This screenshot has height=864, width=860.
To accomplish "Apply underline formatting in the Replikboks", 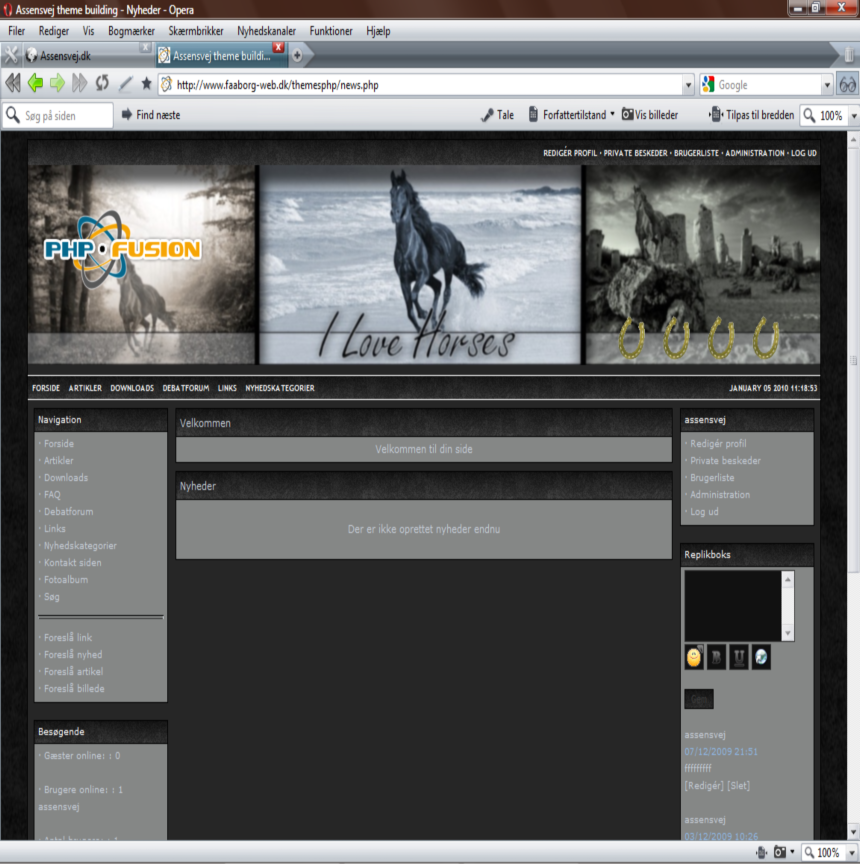I will pos(739,657).
